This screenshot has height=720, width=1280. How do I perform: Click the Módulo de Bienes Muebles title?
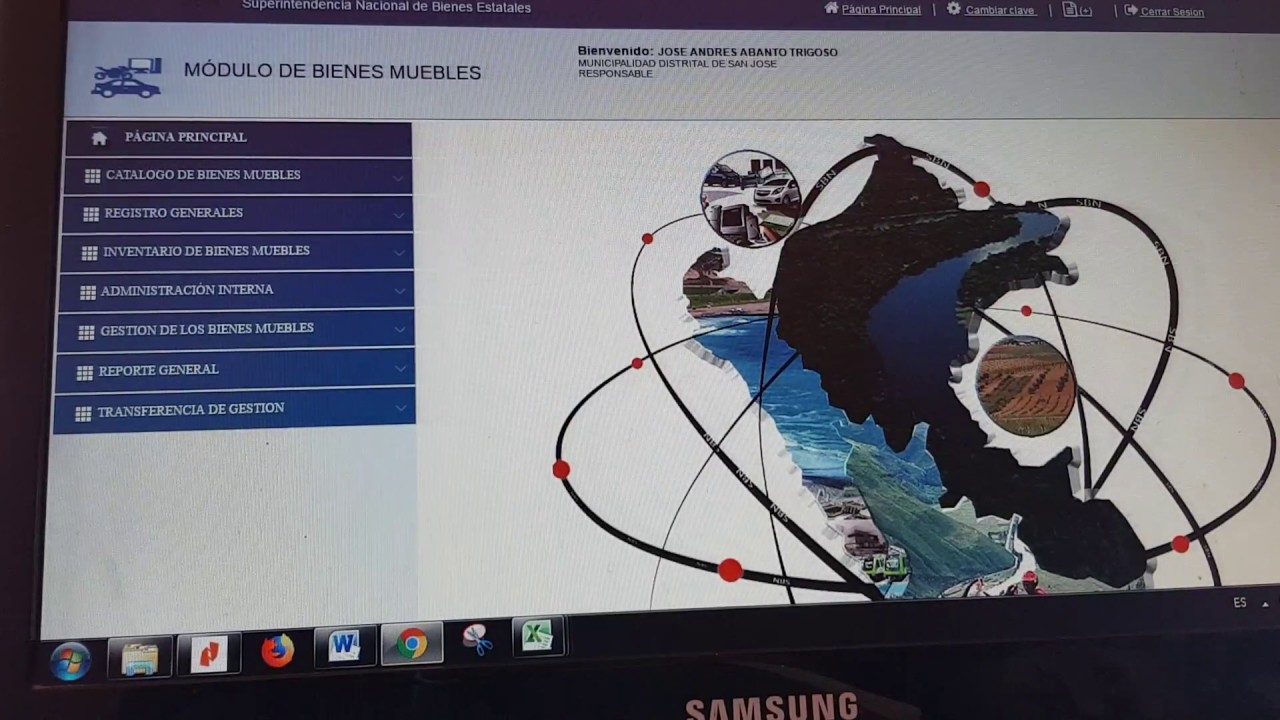332,72
